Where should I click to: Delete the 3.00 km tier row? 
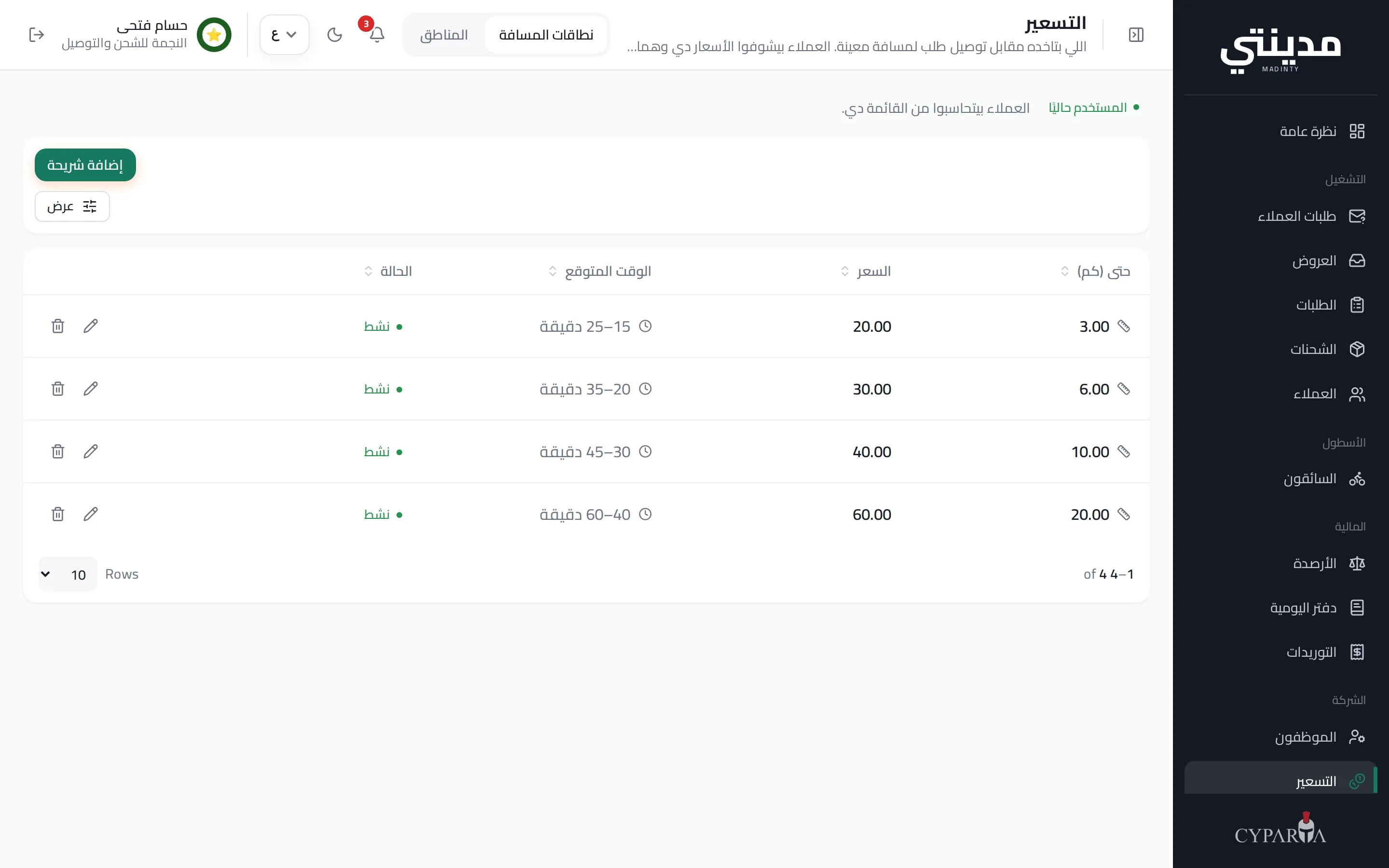(x=58, y=326)
